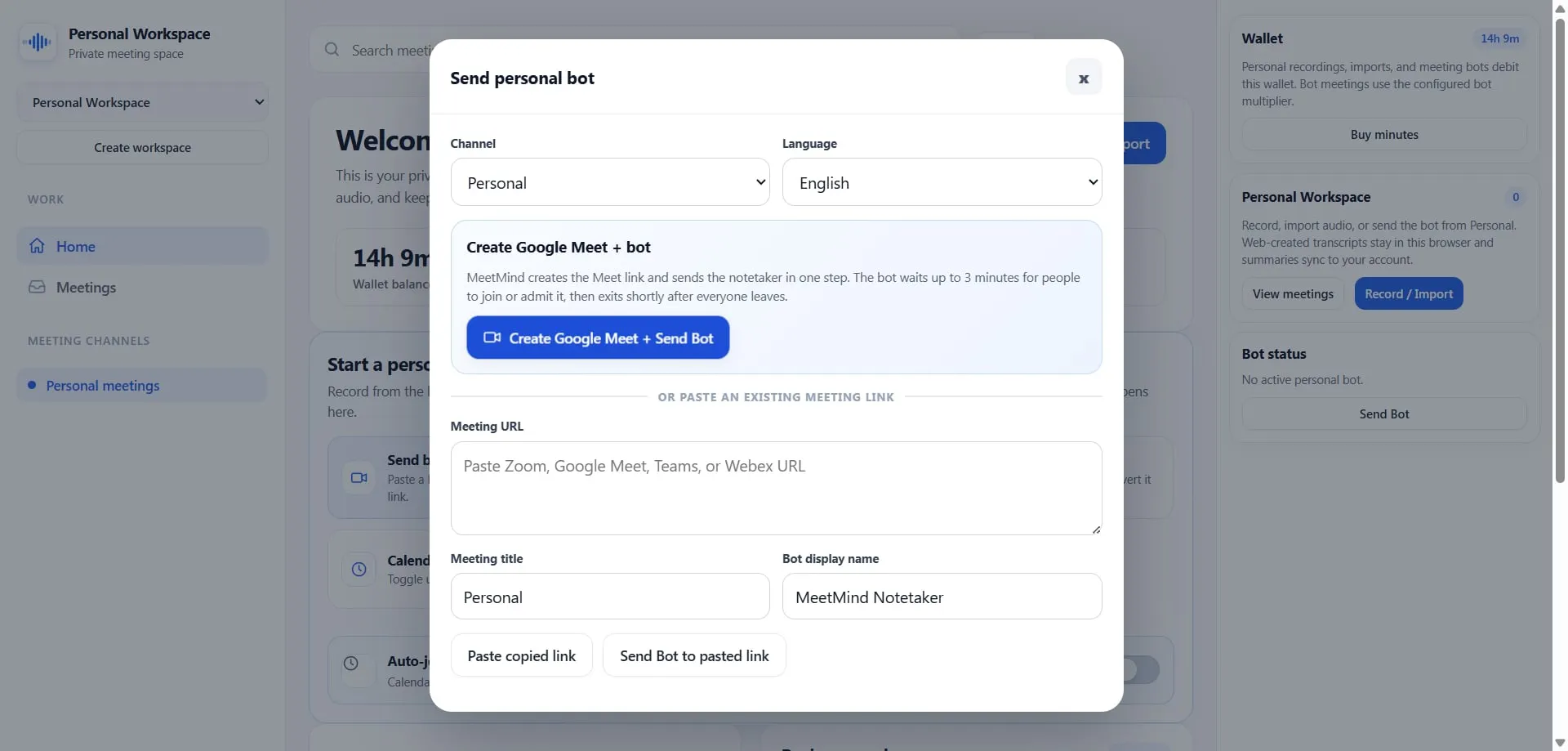Focus the Meeting URL text area

[776, 488]
